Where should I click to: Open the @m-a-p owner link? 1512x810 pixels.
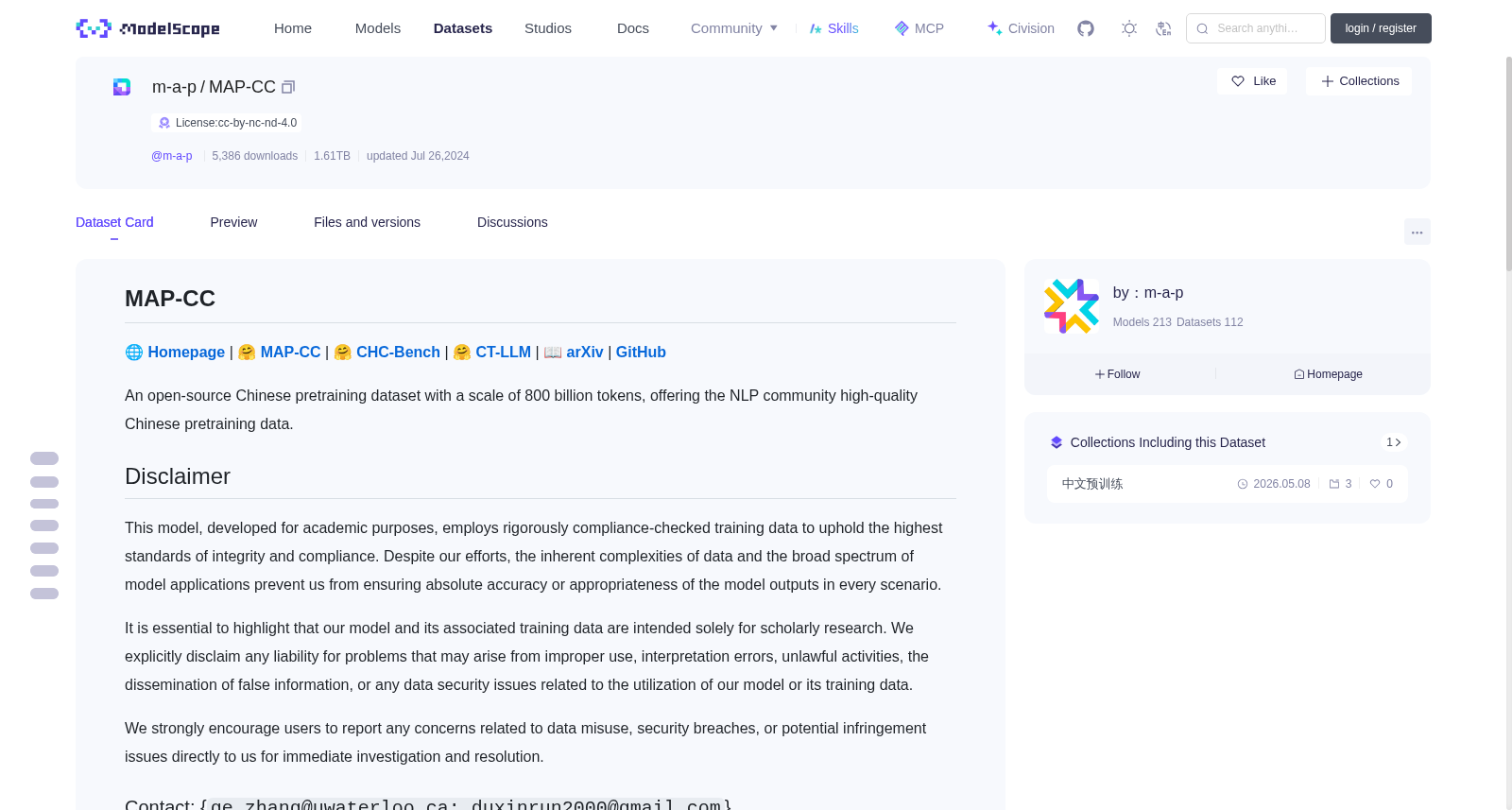point(172,156)
